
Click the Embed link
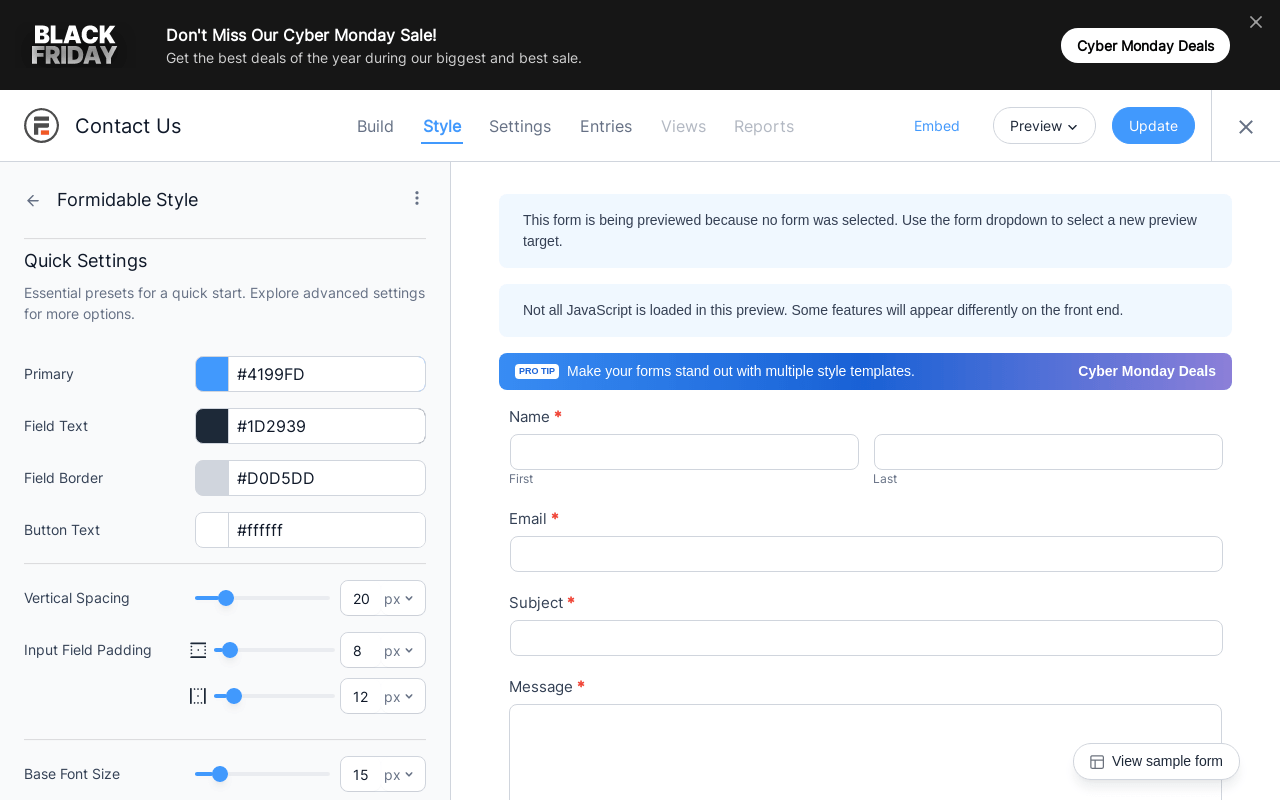[x=936, y=126]
